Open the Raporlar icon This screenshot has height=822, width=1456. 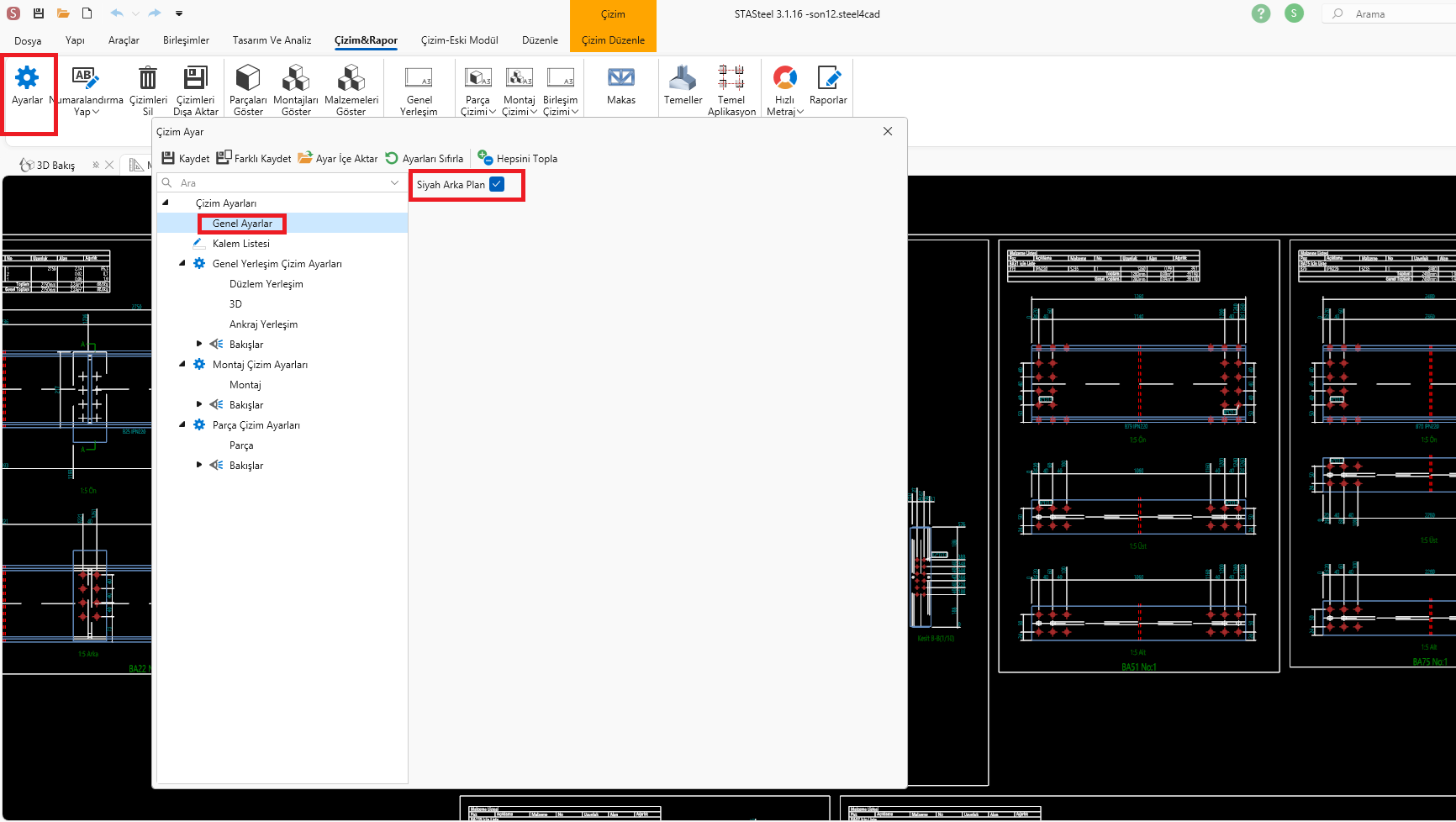click(828, 79)
